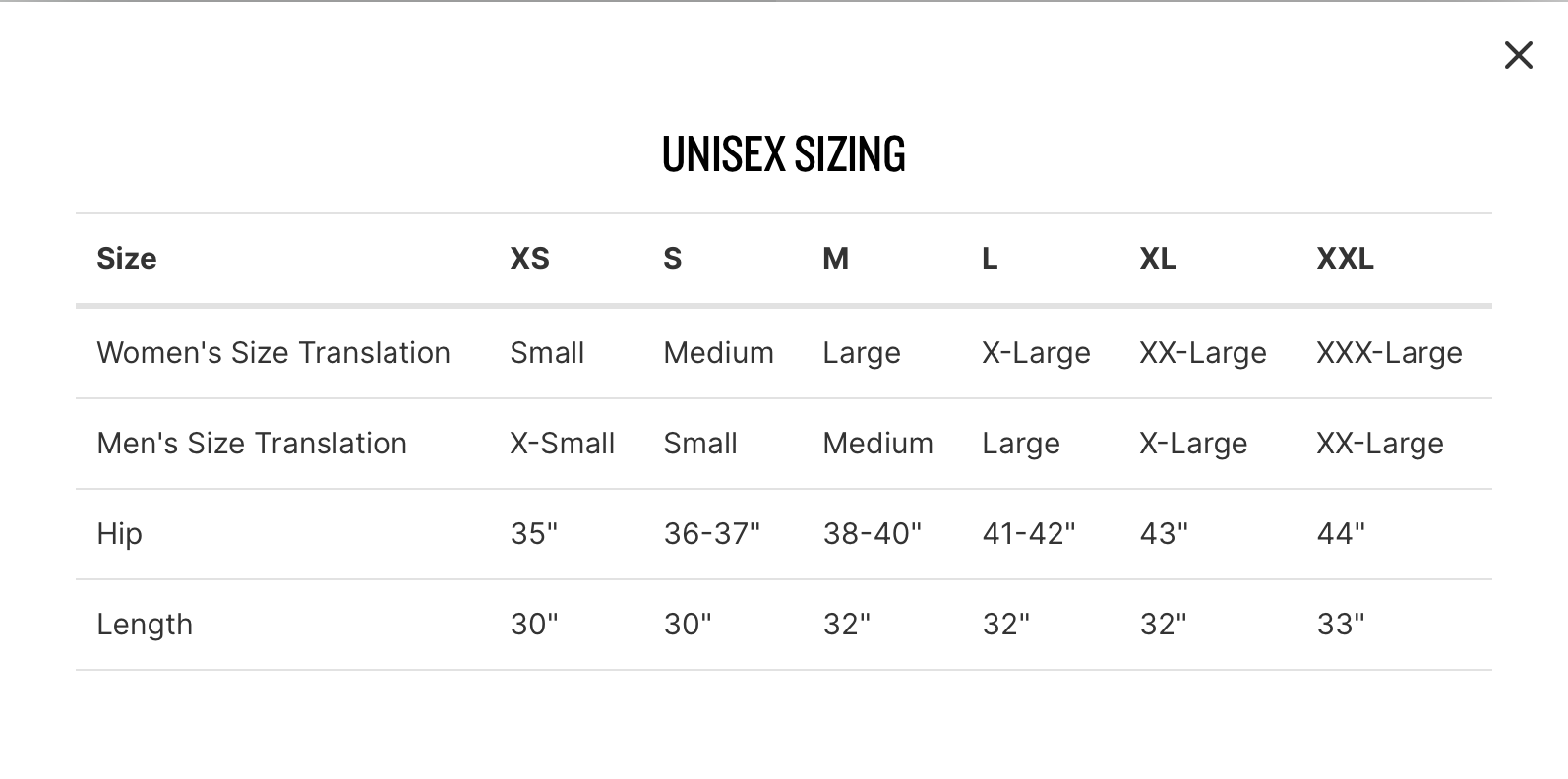The height and width of the screenshot is (779, 1568).
Task: Click the women's XX-Large cell under XL
Action: (x=1202, y=353)
